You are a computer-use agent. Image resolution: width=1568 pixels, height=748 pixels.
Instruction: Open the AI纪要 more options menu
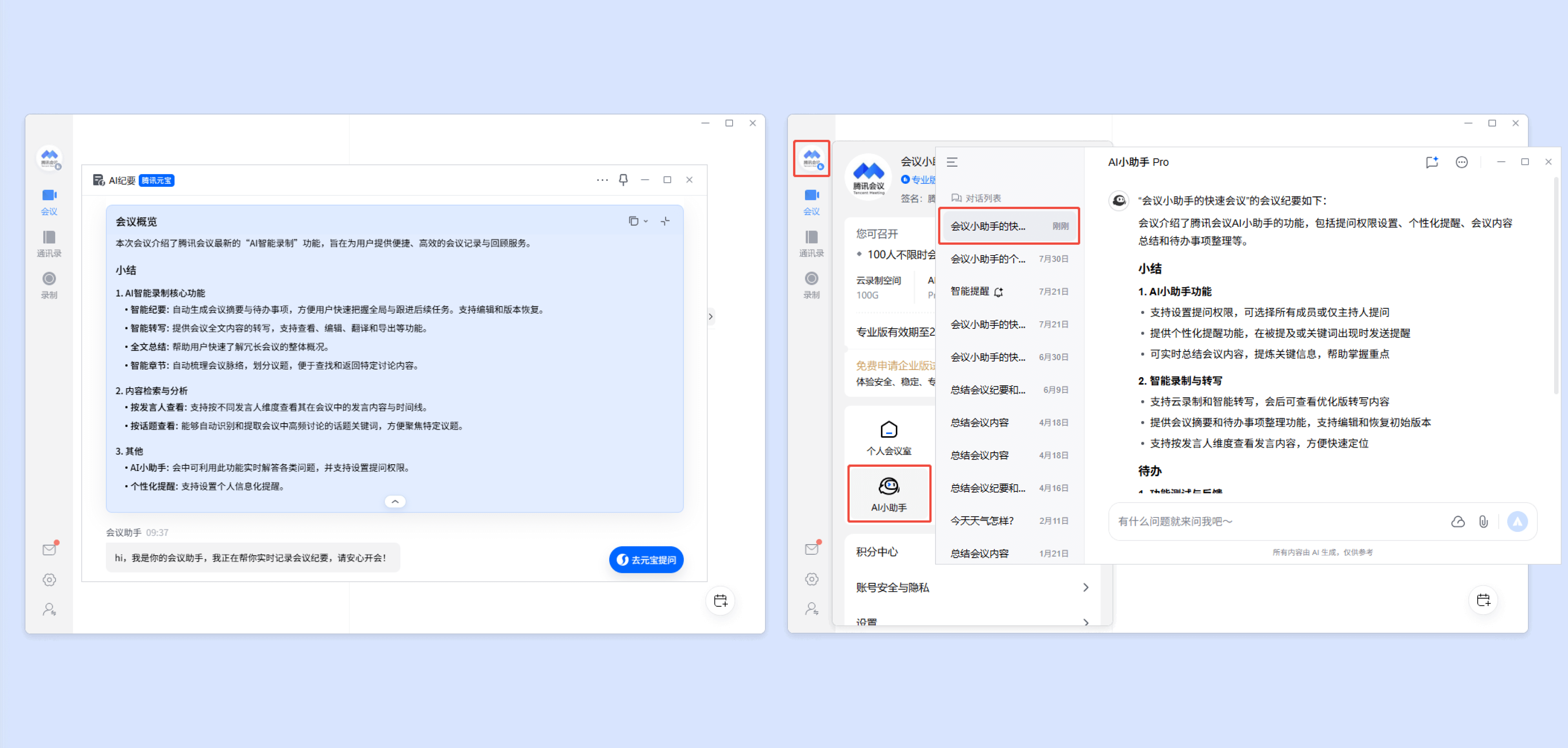click(602, 180)
